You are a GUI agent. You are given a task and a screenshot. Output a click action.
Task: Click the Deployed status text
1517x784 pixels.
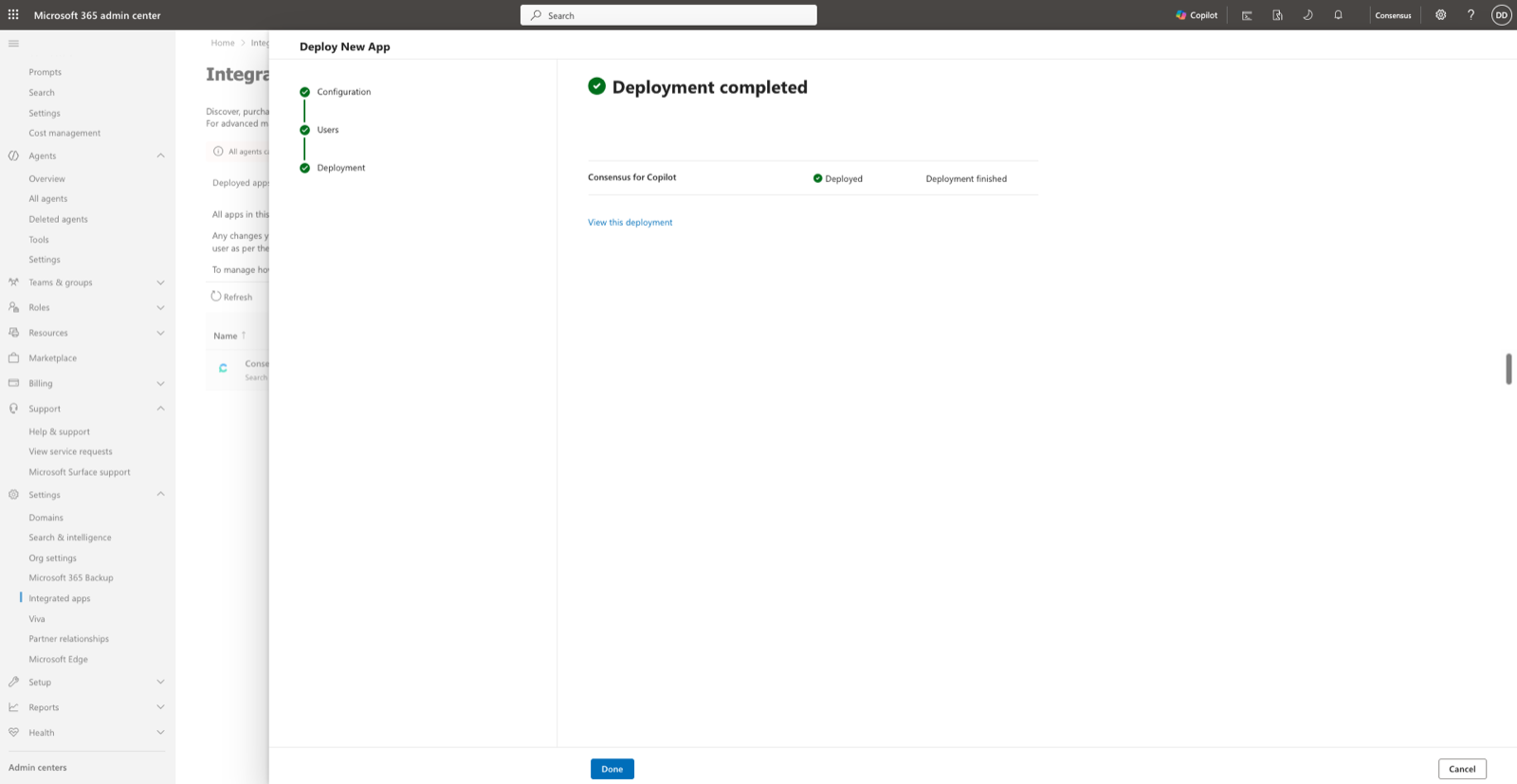point(844,178)
